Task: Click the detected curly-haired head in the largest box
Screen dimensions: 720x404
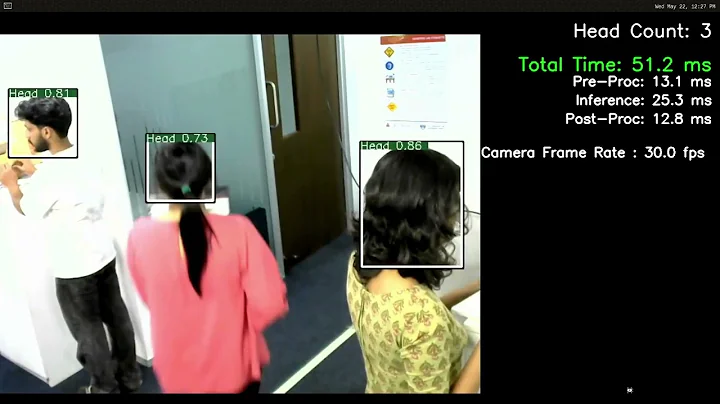Action: tap(412, 205)
